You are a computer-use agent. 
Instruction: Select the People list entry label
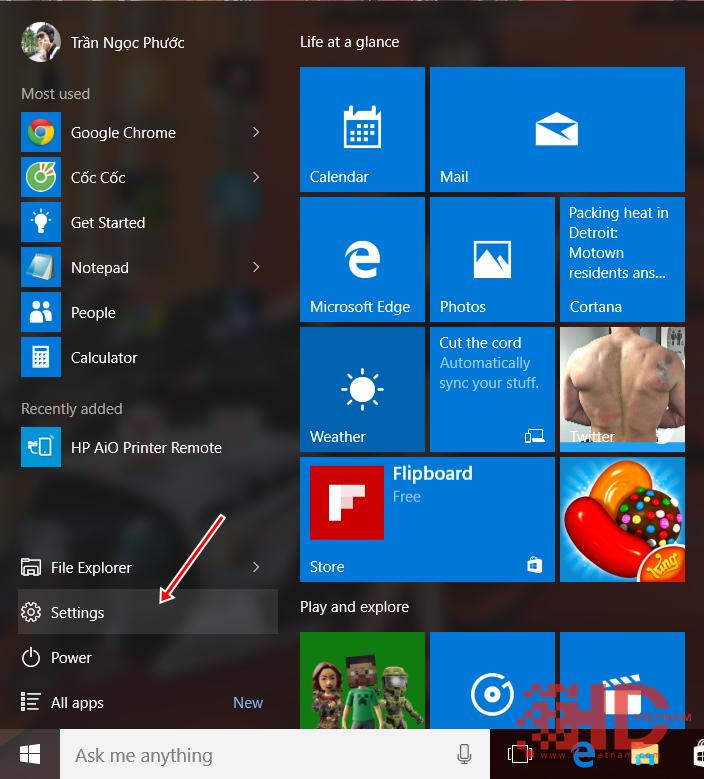pos(93,313)
